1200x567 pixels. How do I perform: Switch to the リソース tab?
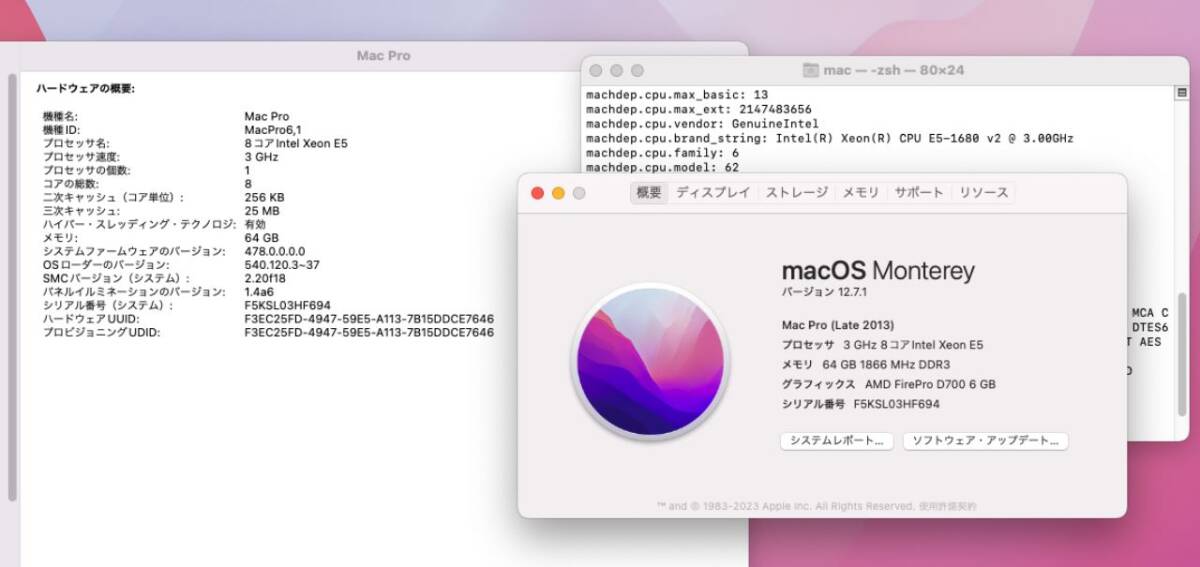[x=983, y=193]
